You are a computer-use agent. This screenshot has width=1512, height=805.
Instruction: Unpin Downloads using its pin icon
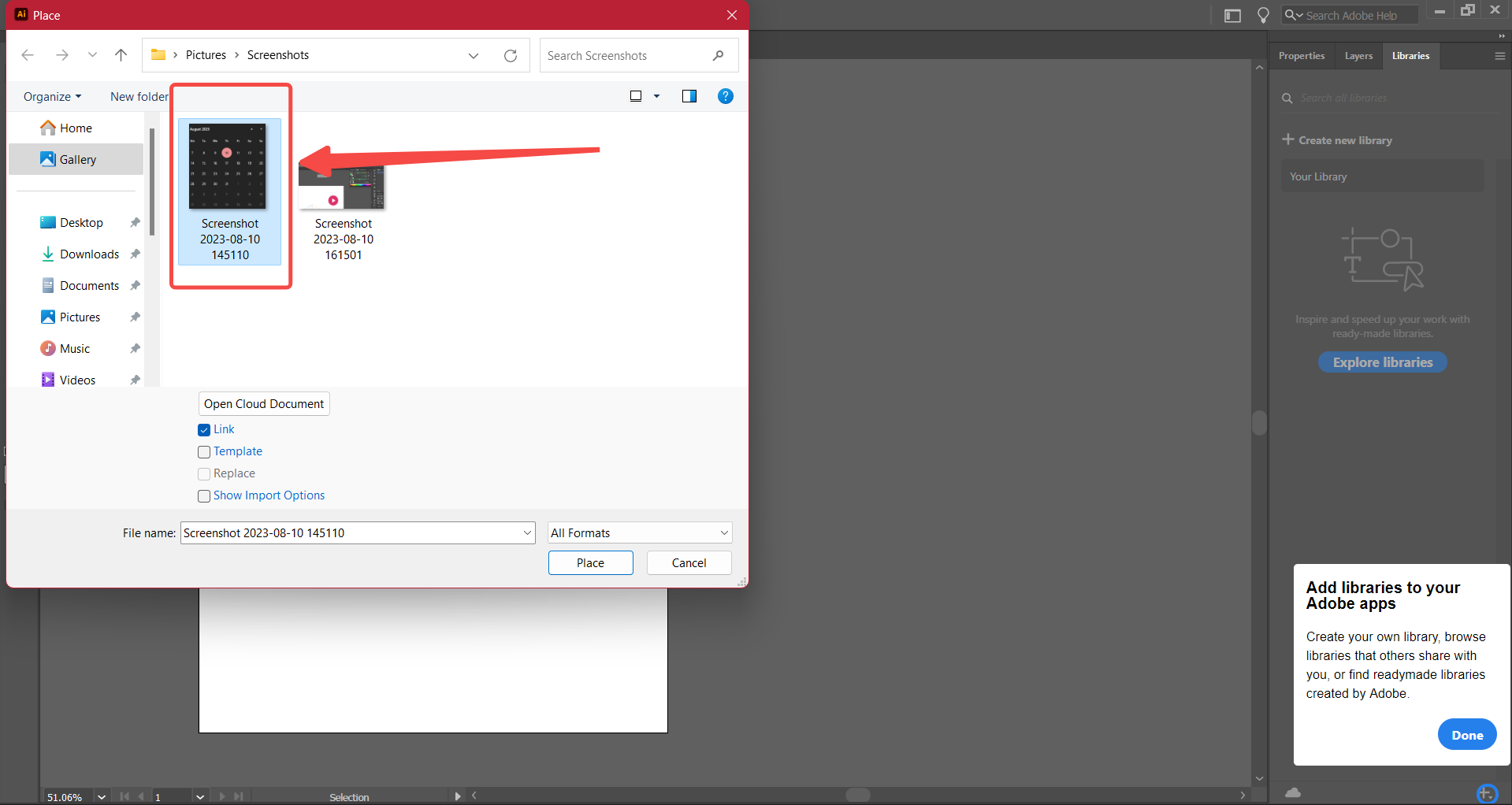click(x=135, y=254)
